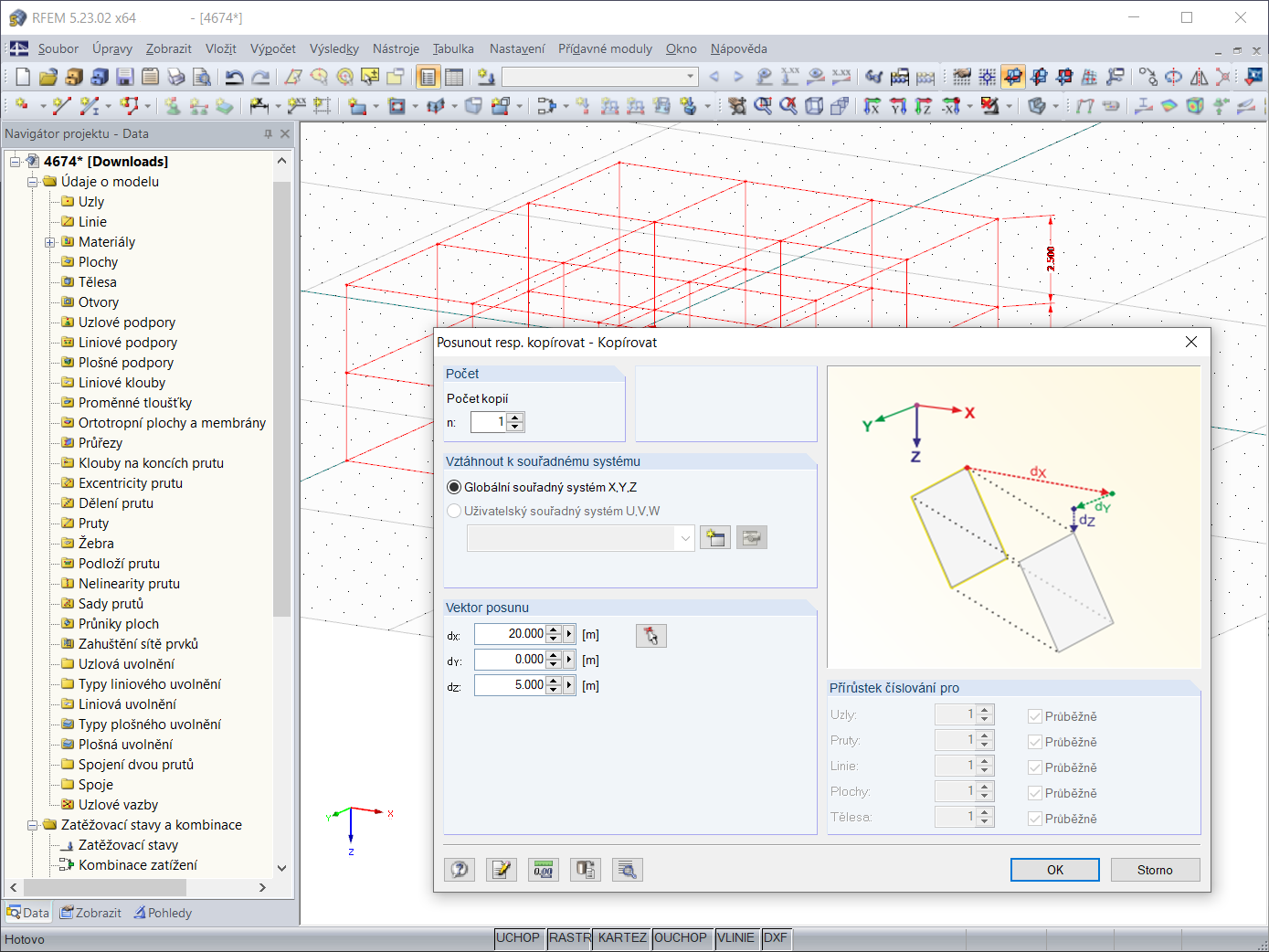The width and height of the screenshot is (1269, 952).
Task: Click the dx displacement input field
Action: click(x=510, y=634)
